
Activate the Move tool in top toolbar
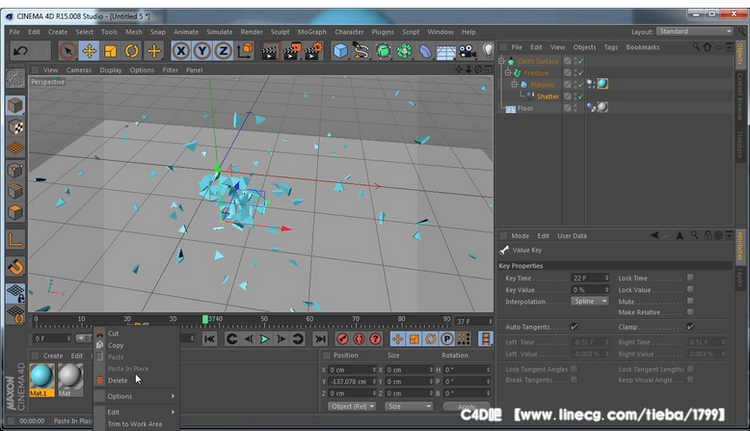[x=89, y=51]
